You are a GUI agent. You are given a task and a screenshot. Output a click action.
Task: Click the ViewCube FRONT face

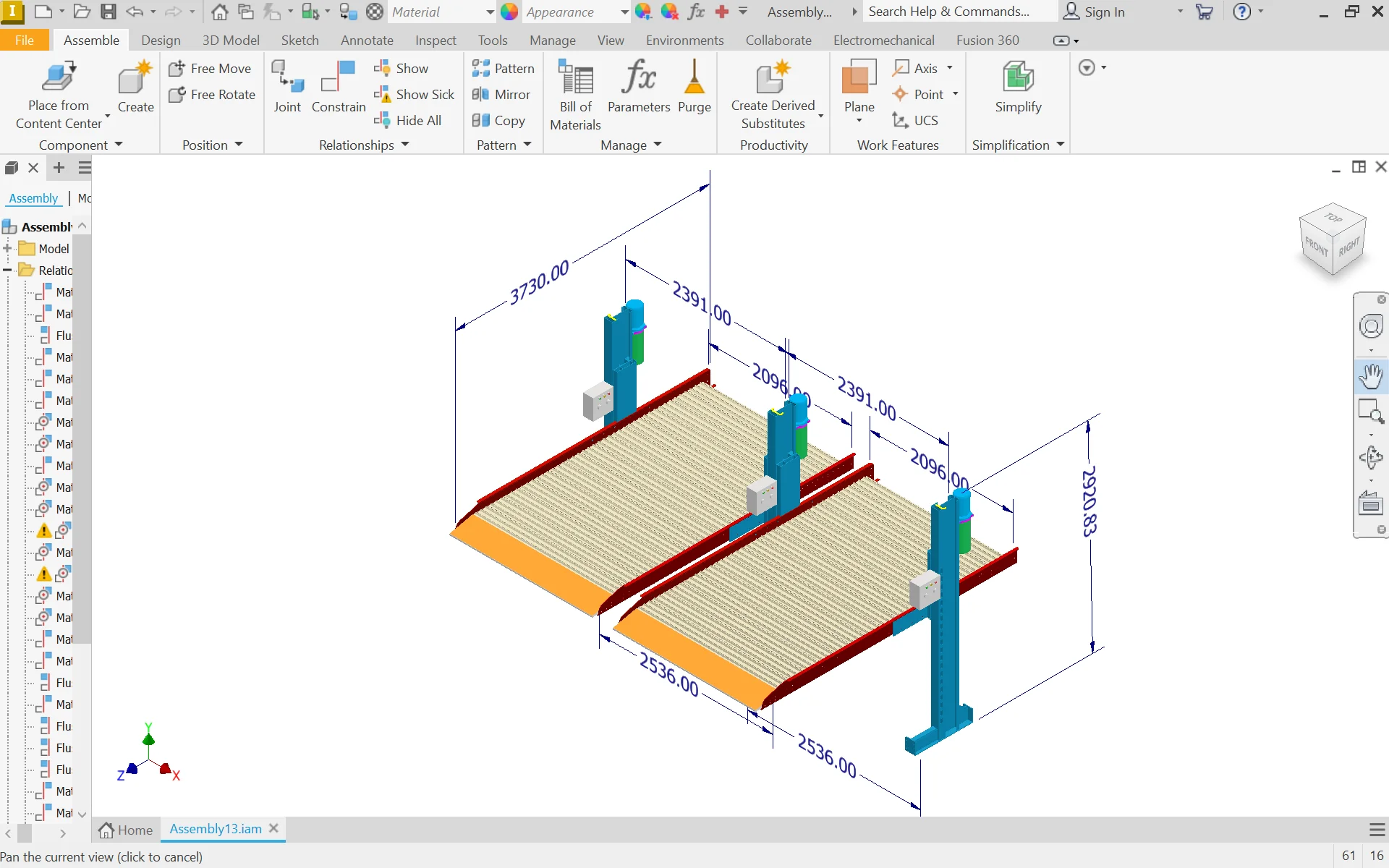tap(1317, 248)
